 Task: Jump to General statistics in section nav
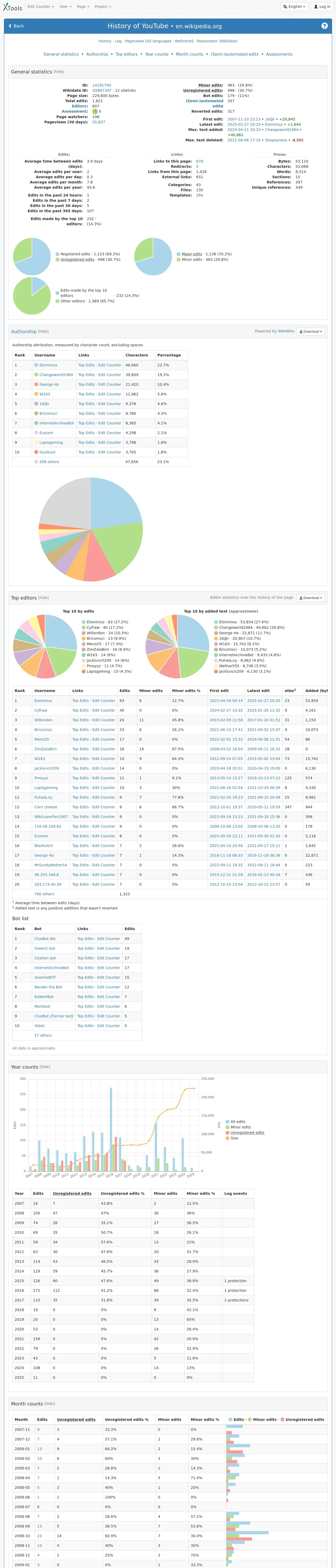61,54
